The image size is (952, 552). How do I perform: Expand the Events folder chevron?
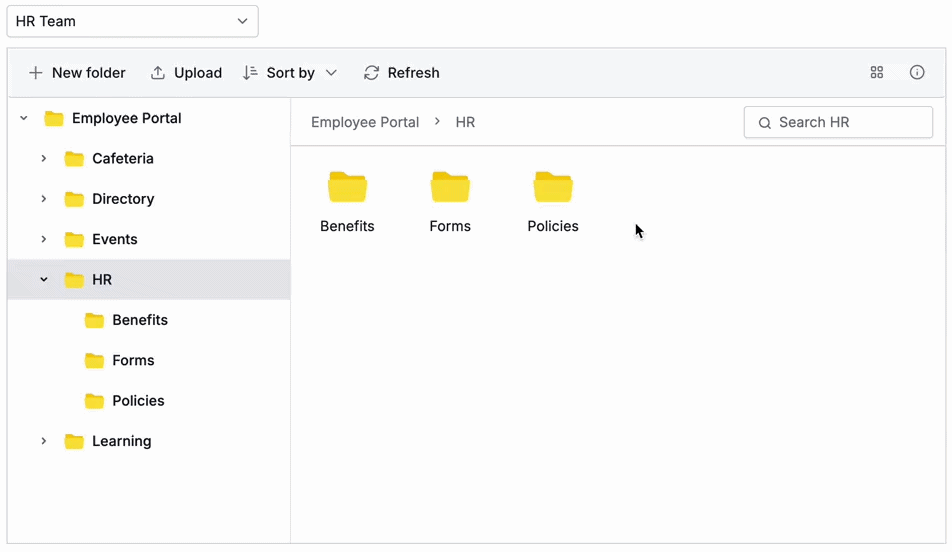click(44, 239)
